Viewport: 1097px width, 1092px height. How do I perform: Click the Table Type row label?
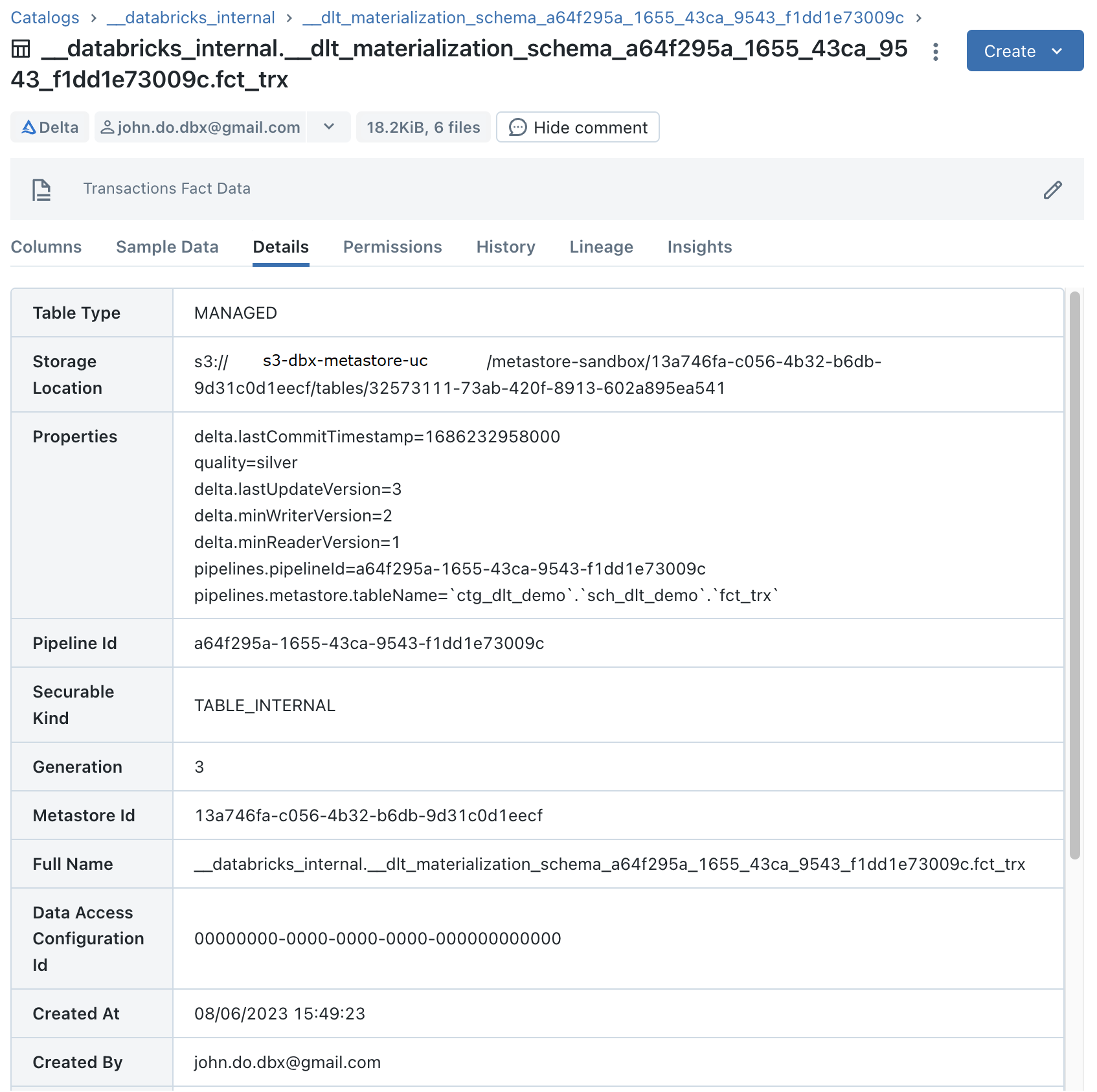point(76,313)
